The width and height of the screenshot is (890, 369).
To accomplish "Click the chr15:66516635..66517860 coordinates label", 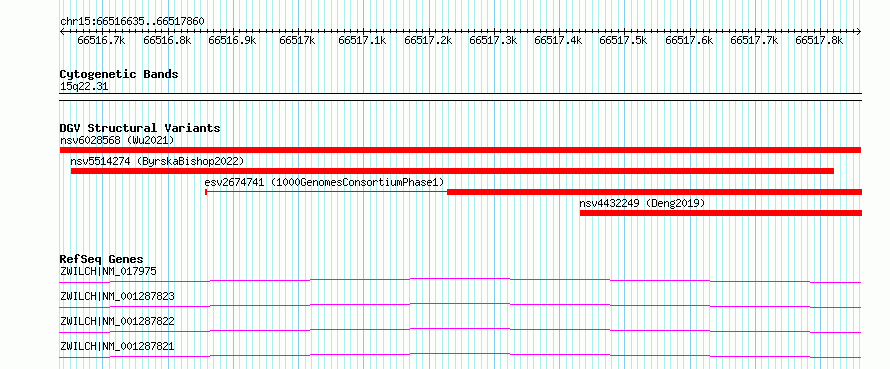I will coord(132,22).
